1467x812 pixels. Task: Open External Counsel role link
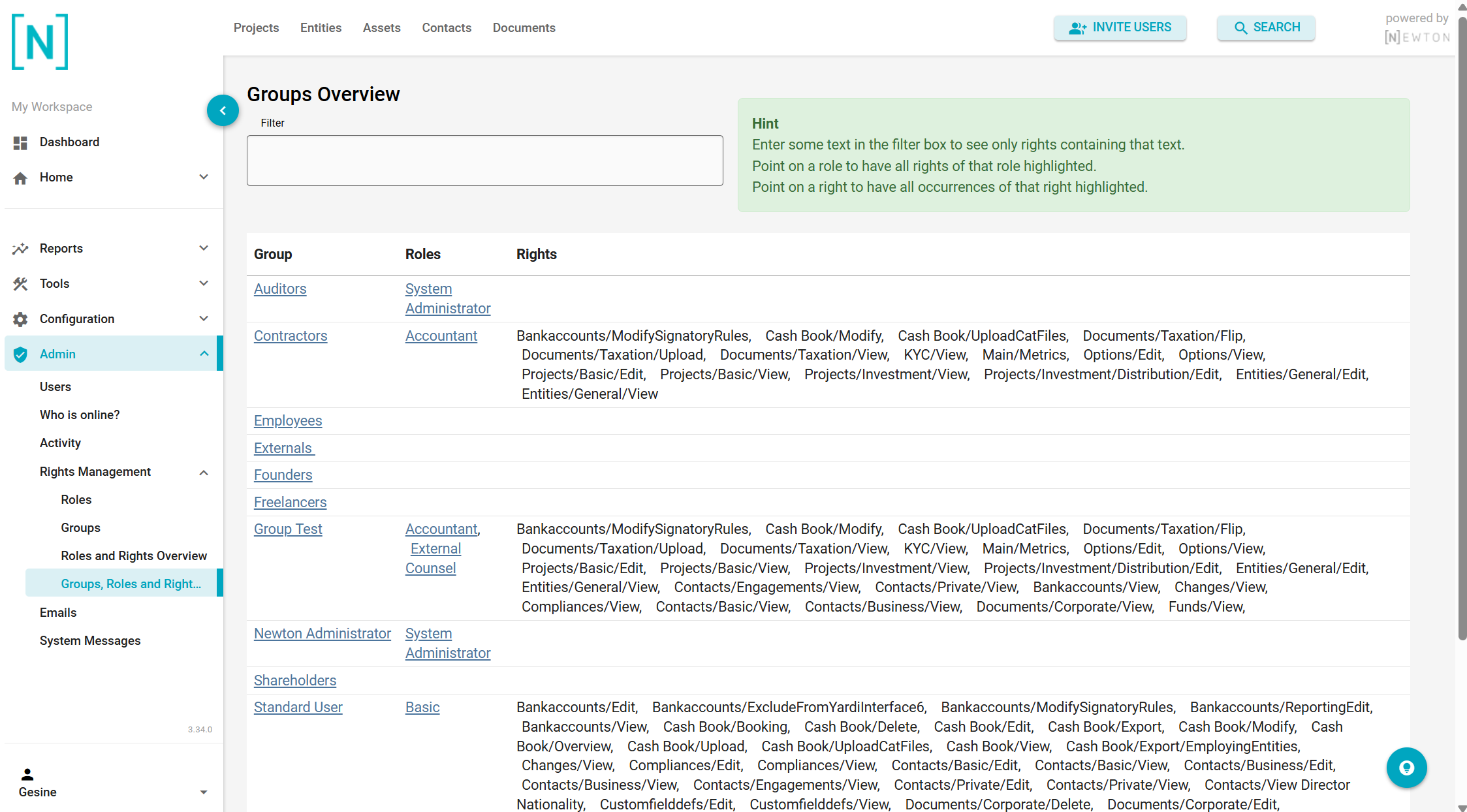pyautogui.click(x=434, y=558)
